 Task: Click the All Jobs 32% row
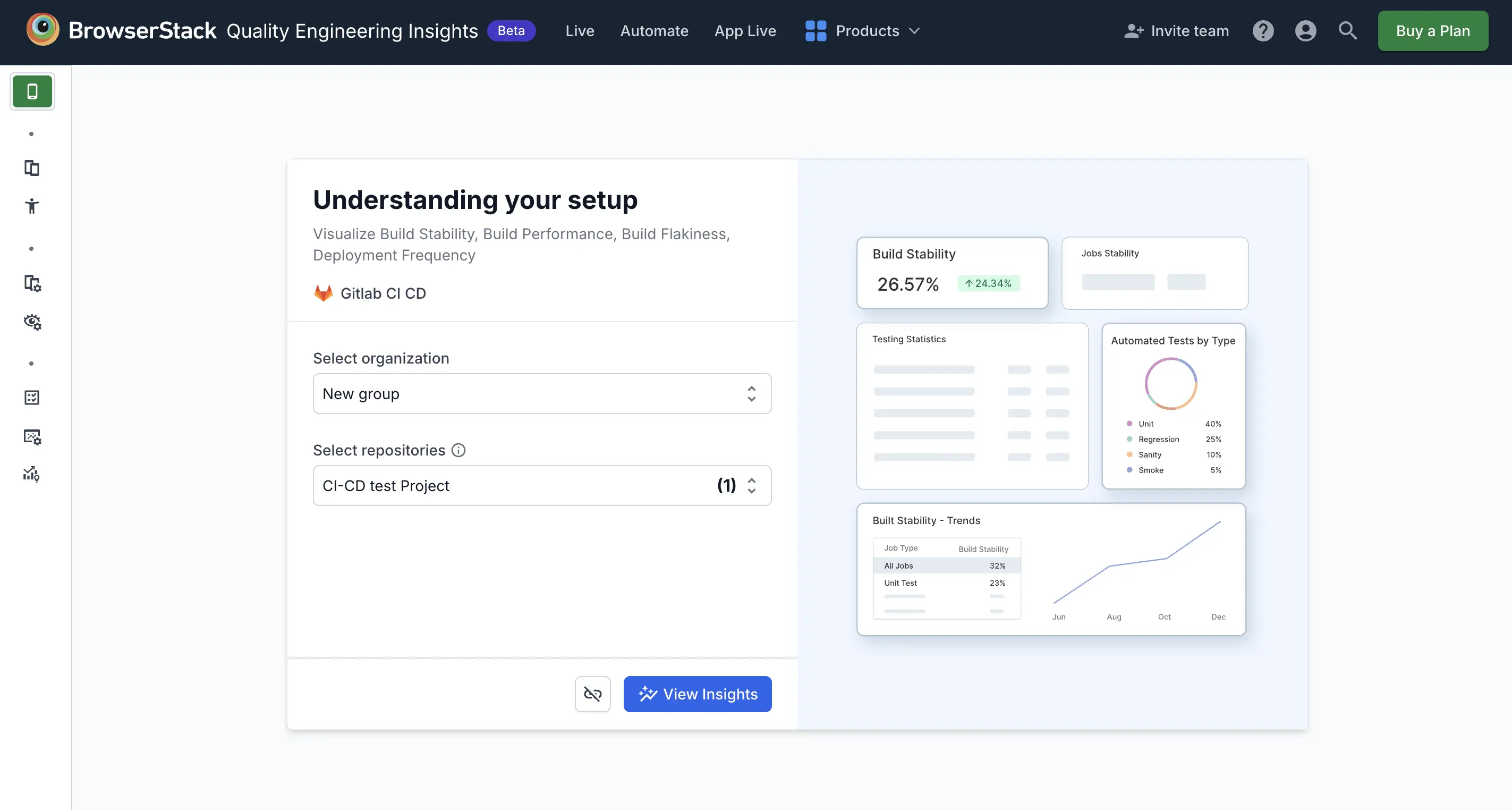pyautogui.click(x=947, y=566)
